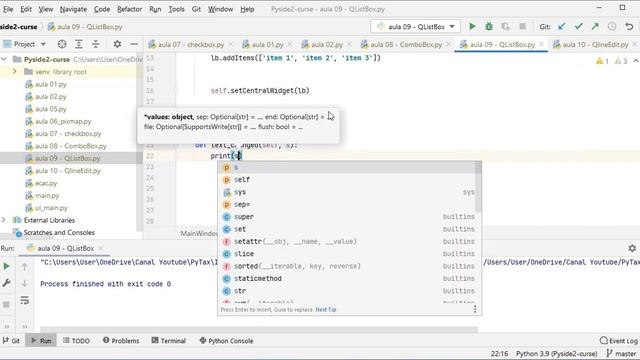Open the Problems tool window

pos(121,340)
